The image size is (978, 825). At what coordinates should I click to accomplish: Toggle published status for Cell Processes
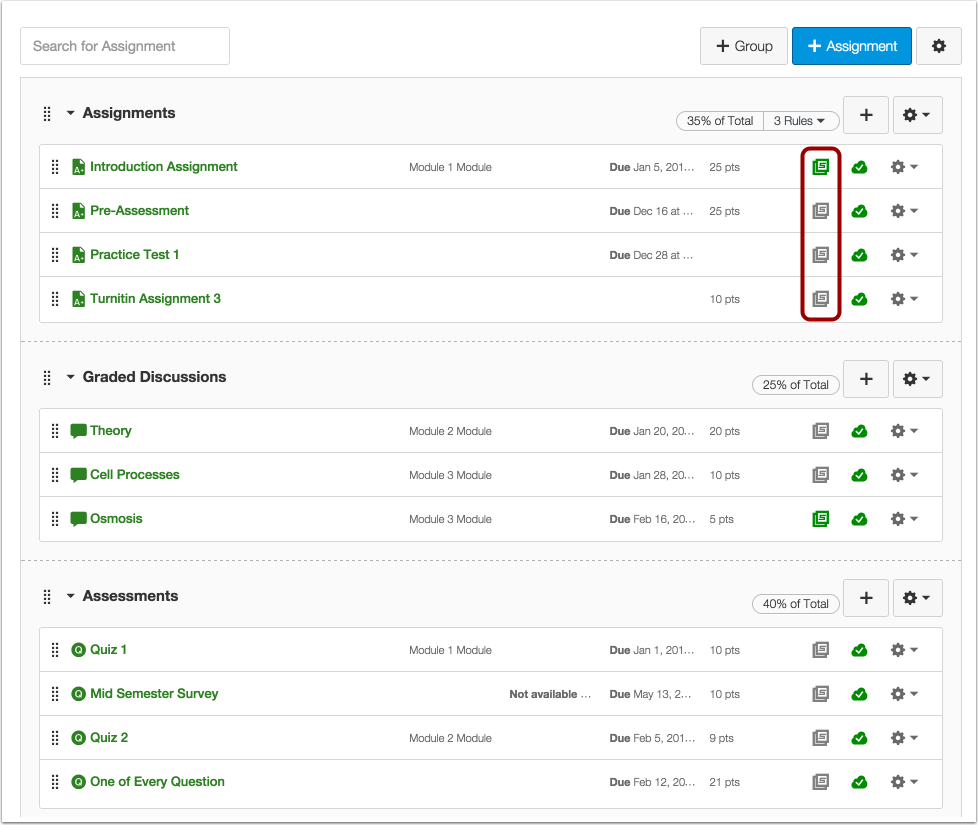click(x=859, y=475)
